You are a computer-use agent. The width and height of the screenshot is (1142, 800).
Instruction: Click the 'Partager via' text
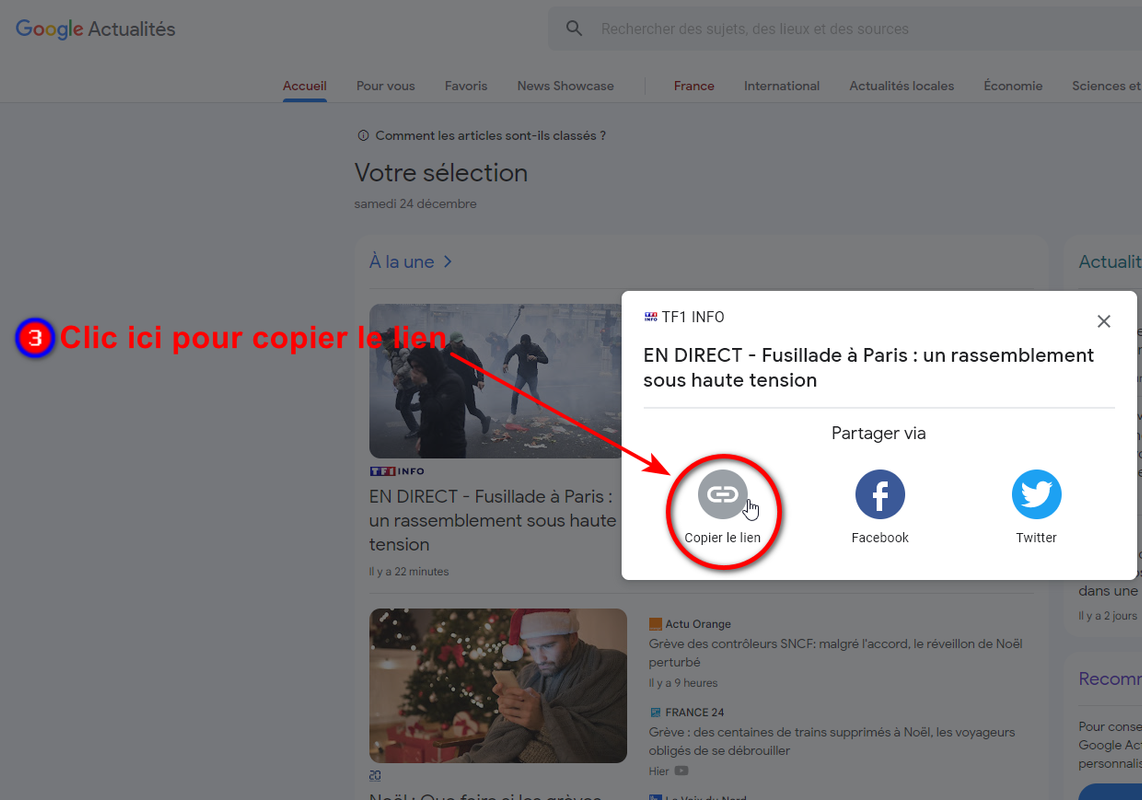click(x=878, y=434)
